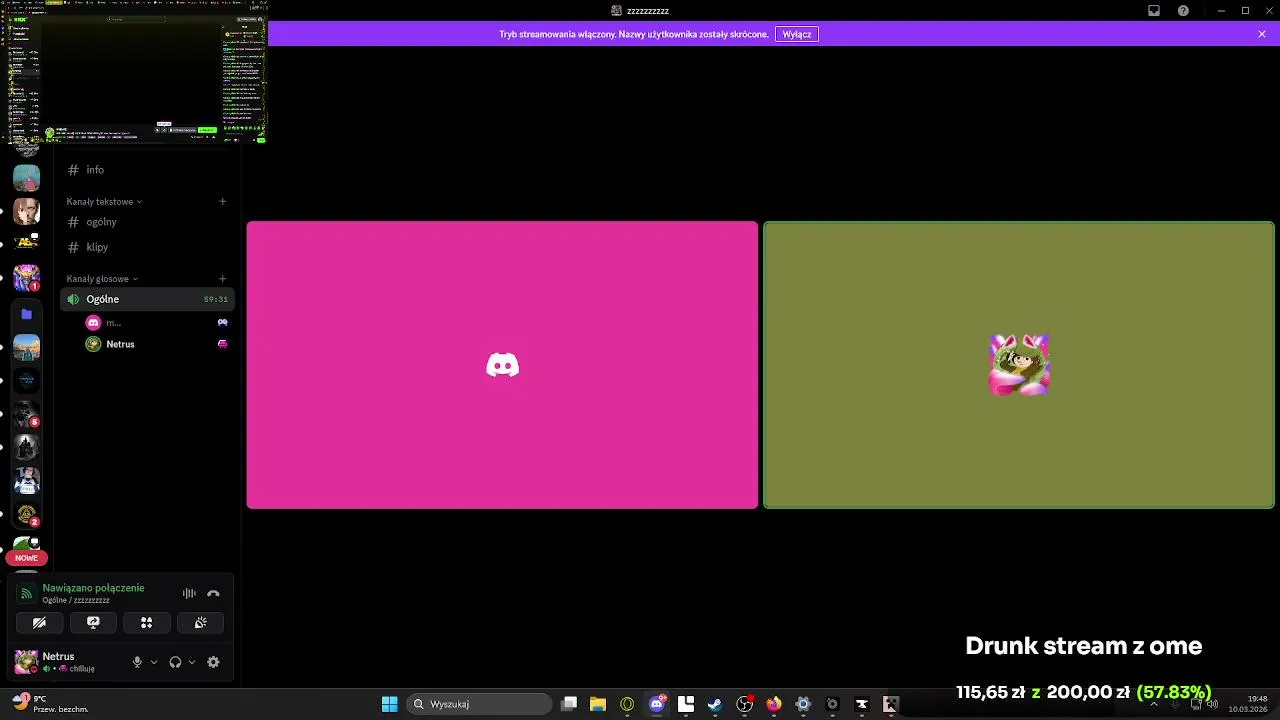This screenshot has height=720, width=1280.
Task: Open the soundboard button
Action: point(201,623)
